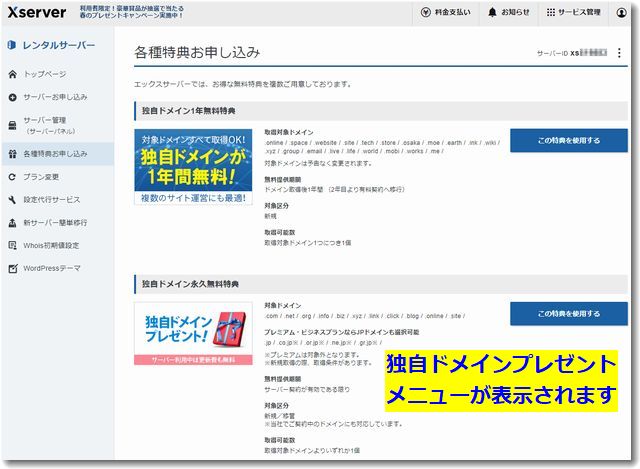Use the permanent free domain benefit button
The height and width of the screenshot is (469, 640).
(x=568, y=314)
